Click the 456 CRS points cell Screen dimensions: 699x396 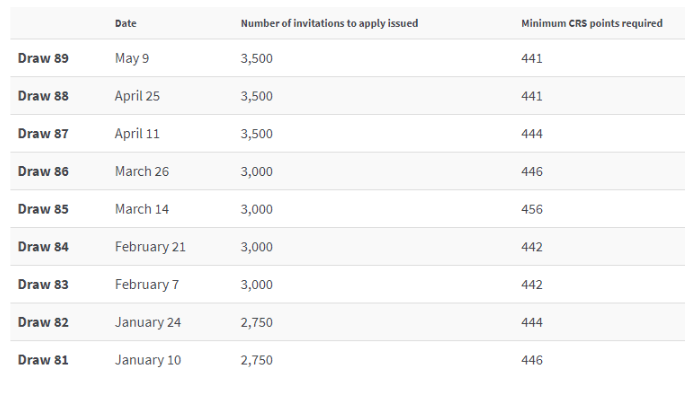click(532, 209)
